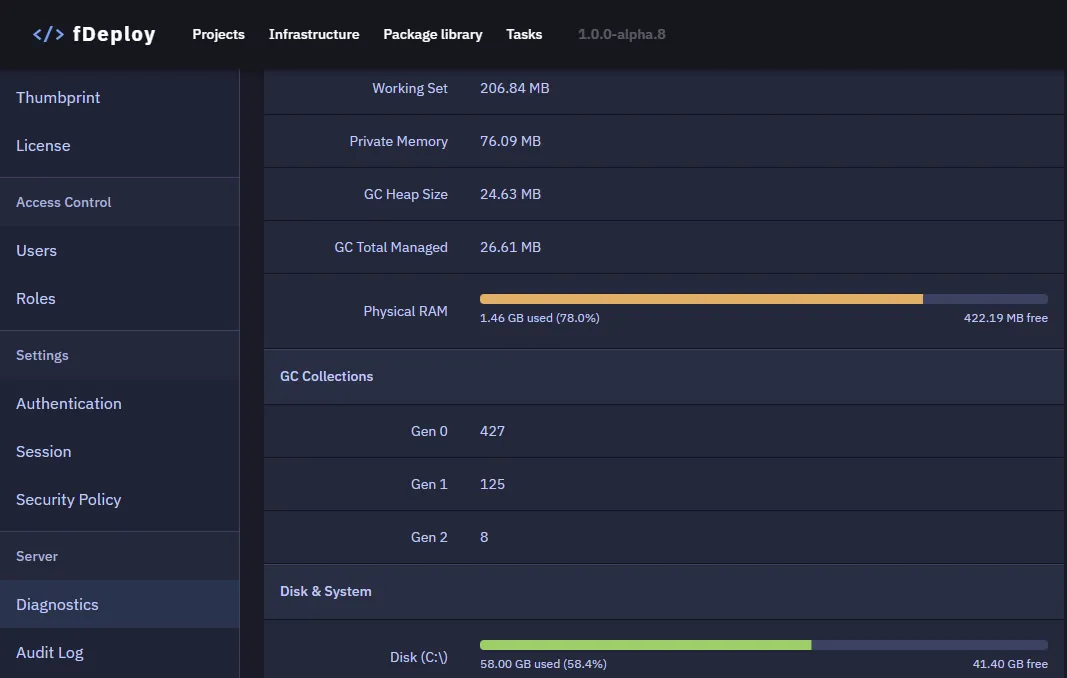The image size is (1067, 678).
Task: Select Session in the sidebar
Action: tap(44, 451)
